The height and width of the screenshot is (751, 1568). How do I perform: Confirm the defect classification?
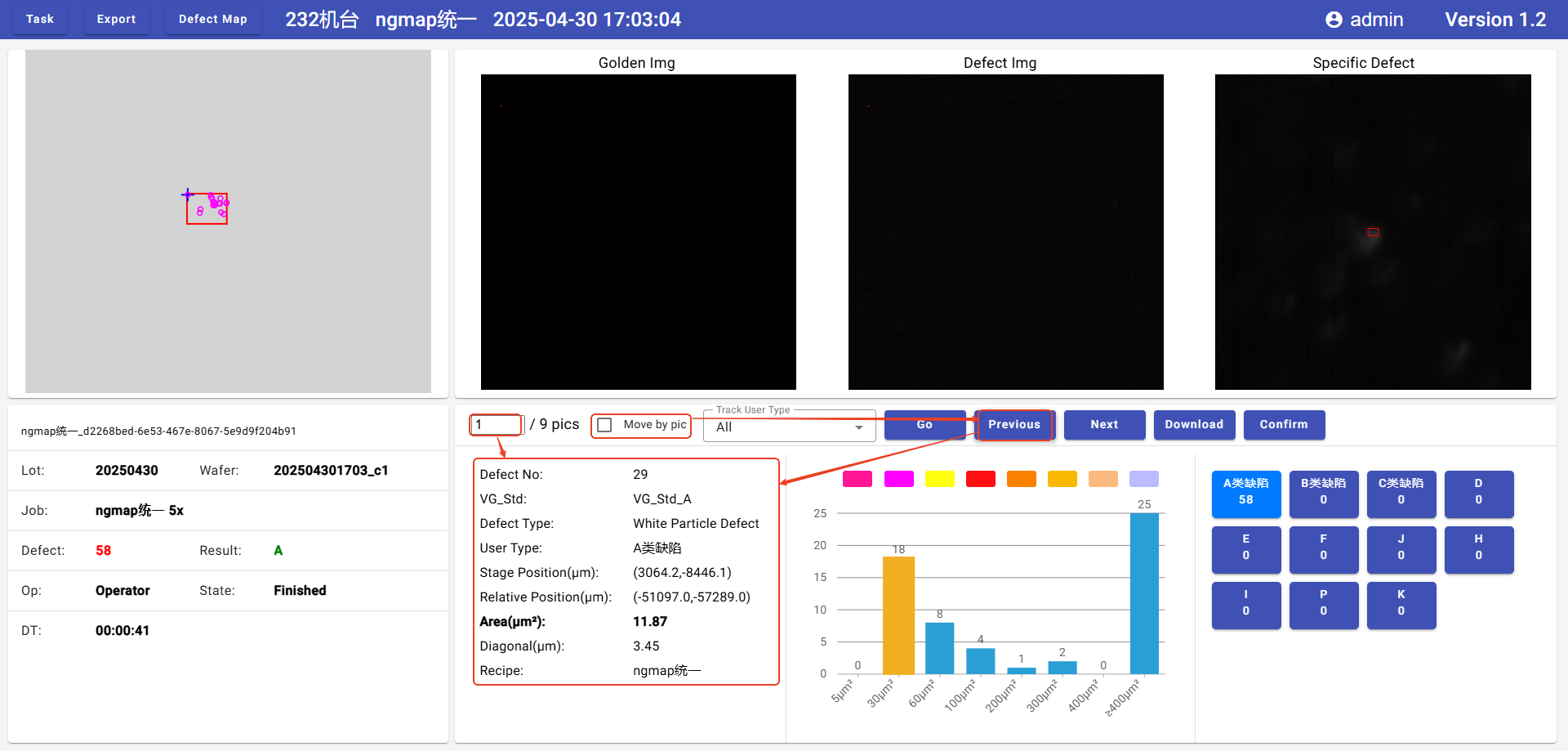coord(1283,424)
